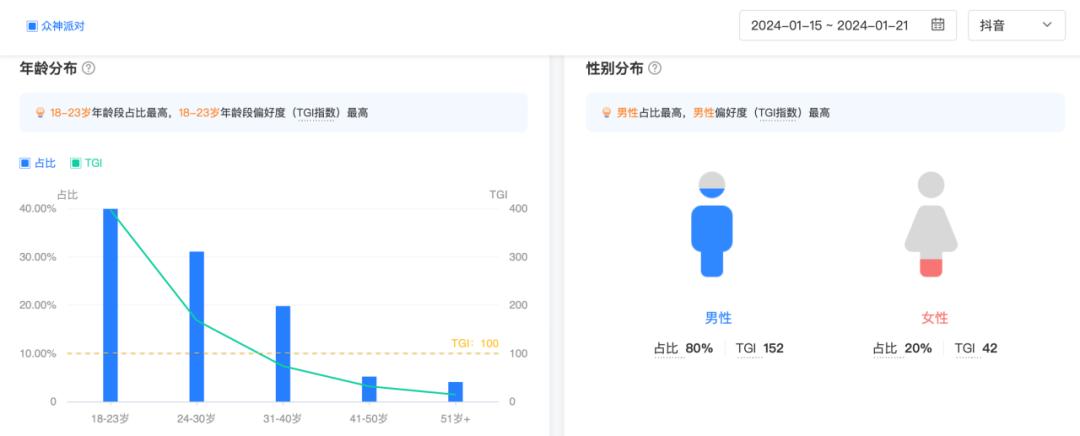The image size is (1080, 436).
Task: Click the female TGI value 42
Action: tap(990, 349)
